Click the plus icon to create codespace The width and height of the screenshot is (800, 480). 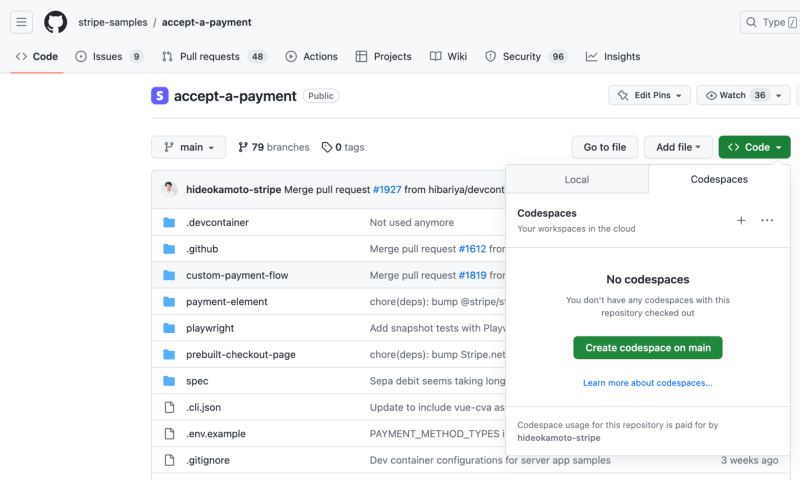coord(741,220)
